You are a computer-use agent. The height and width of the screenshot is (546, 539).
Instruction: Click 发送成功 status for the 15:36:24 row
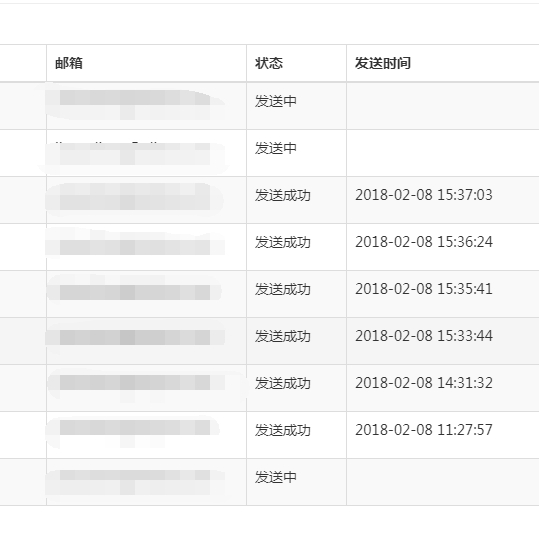pyautogui.click(x=283, y=242)
